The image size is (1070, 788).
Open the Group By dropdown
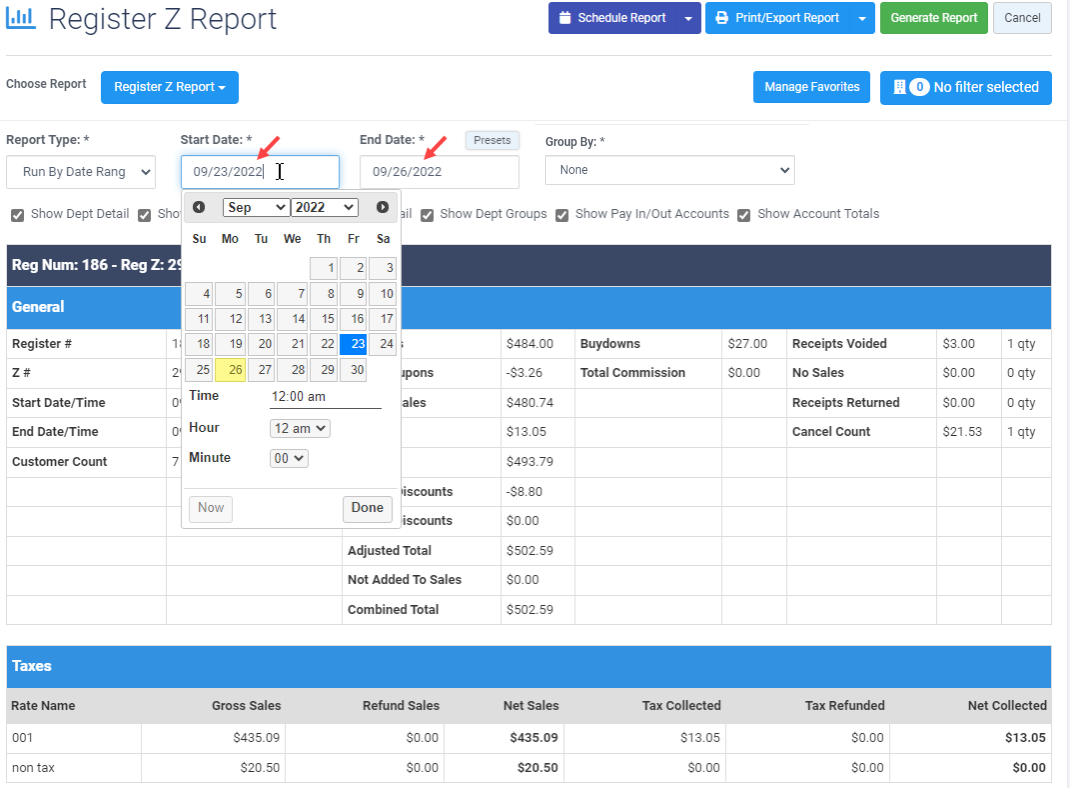pos(669,170)
